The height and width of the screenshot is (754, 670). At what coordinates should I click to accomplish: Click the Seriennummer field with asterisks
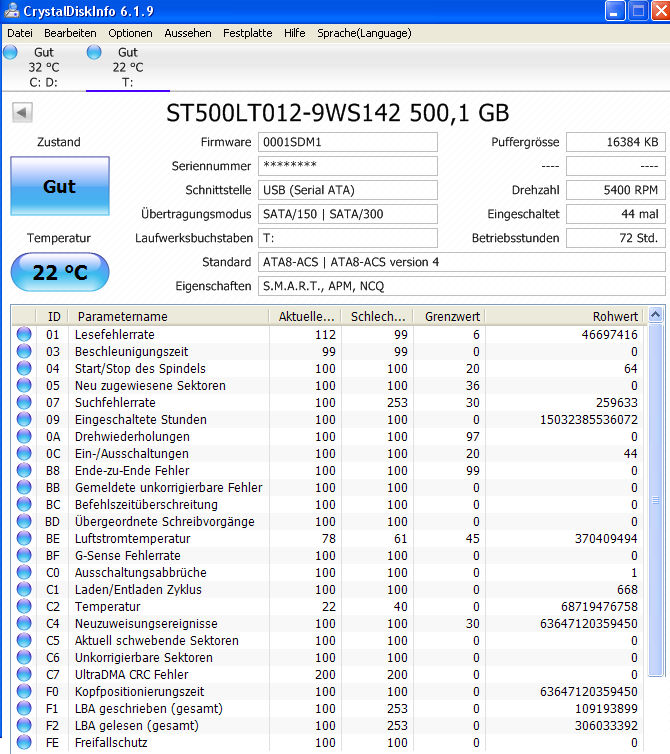[x=348, y=166]
